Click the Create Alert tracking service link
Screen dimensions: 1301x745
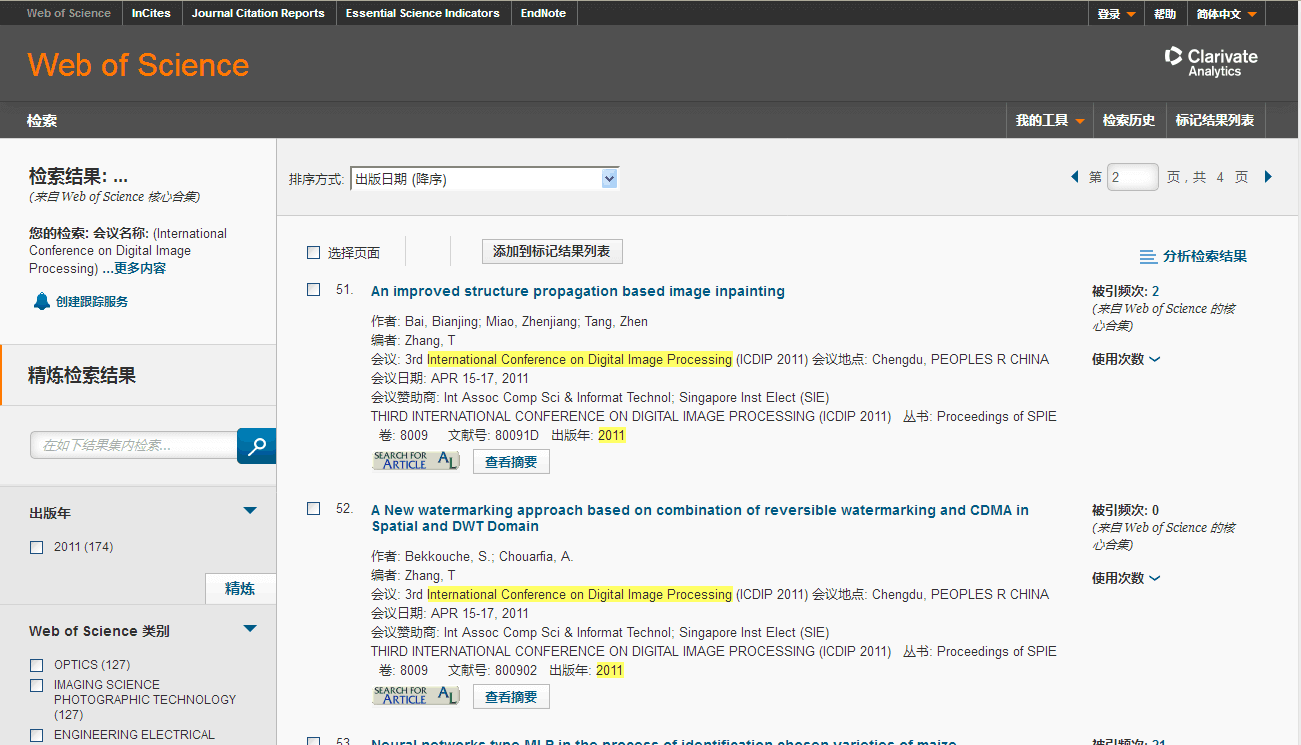click(92, 302)
